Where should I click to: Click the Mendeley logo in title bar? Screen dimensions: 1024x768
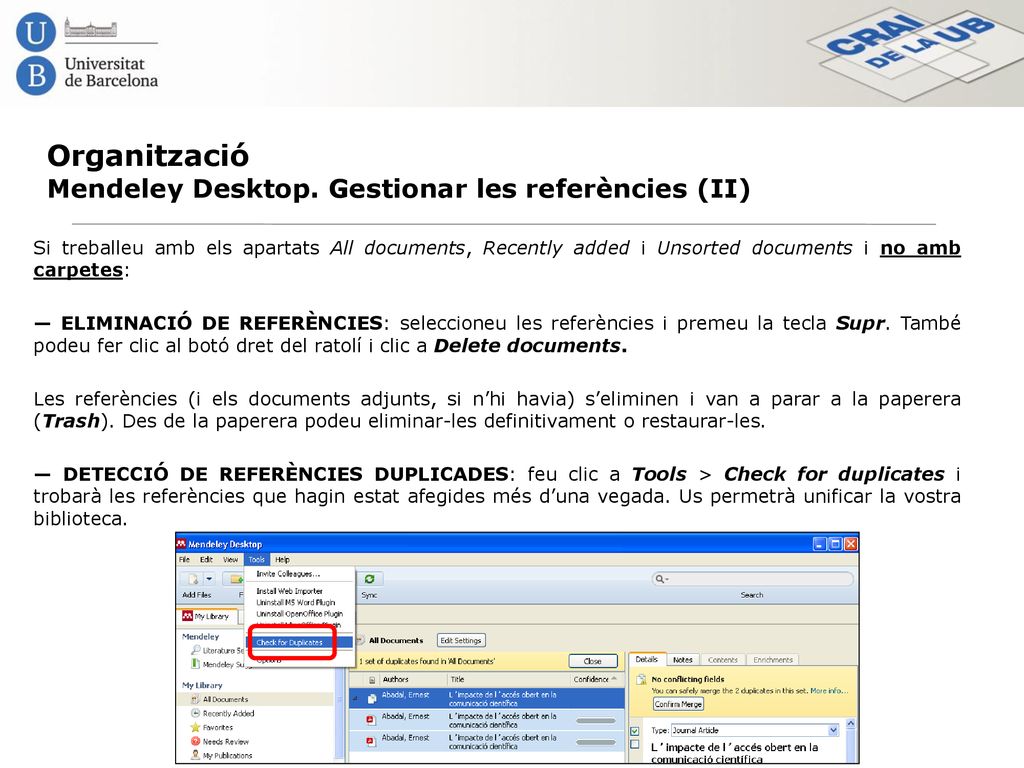pos(182,543)
